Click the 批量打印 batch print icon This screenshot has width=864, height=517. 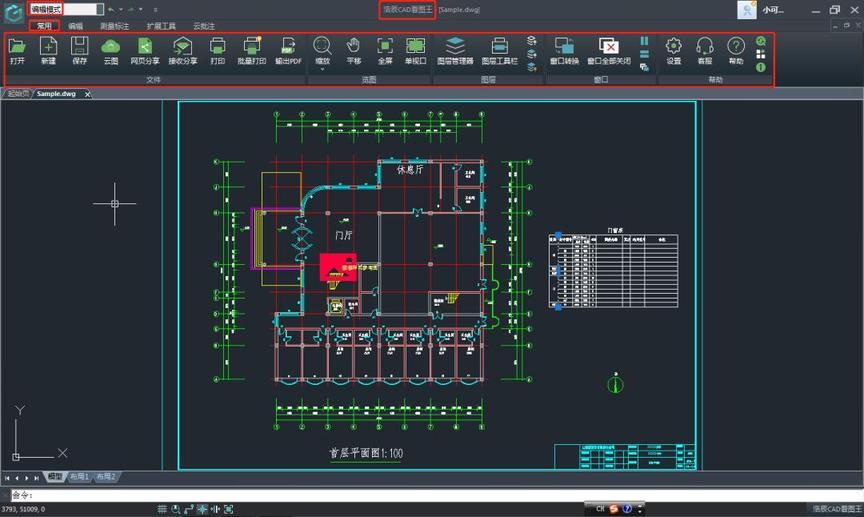point(252,46)
